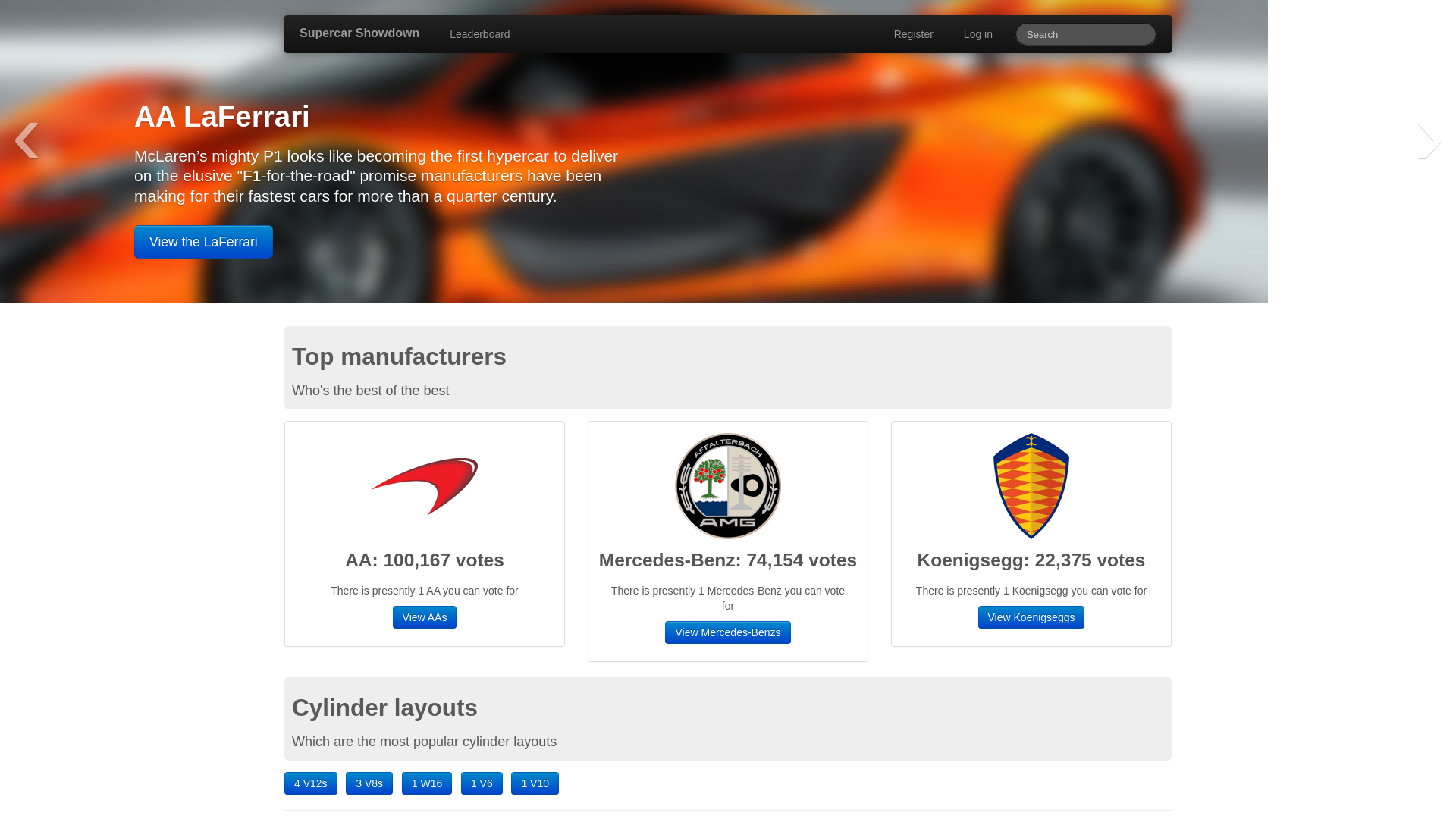Image resolution: width=1456 pixels, height=819 pixels.
Task: Select the 1 V10 layout button
Action: [x=535, y=783]
